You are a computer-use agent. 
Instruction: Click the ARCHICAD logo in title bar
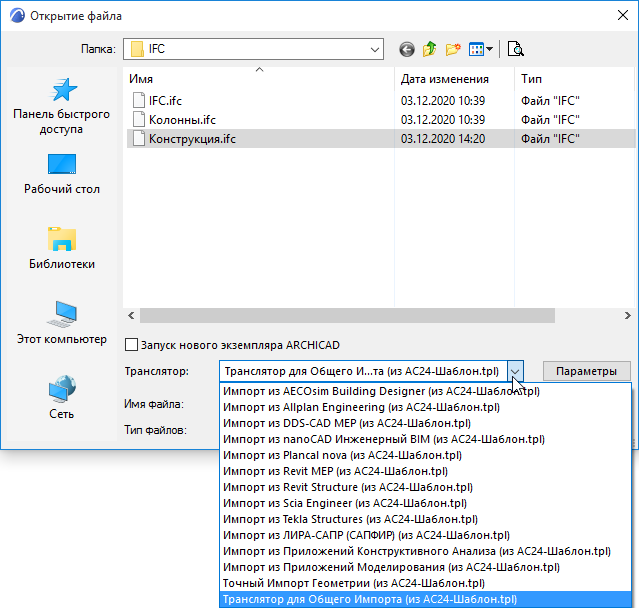coord(18,15)
